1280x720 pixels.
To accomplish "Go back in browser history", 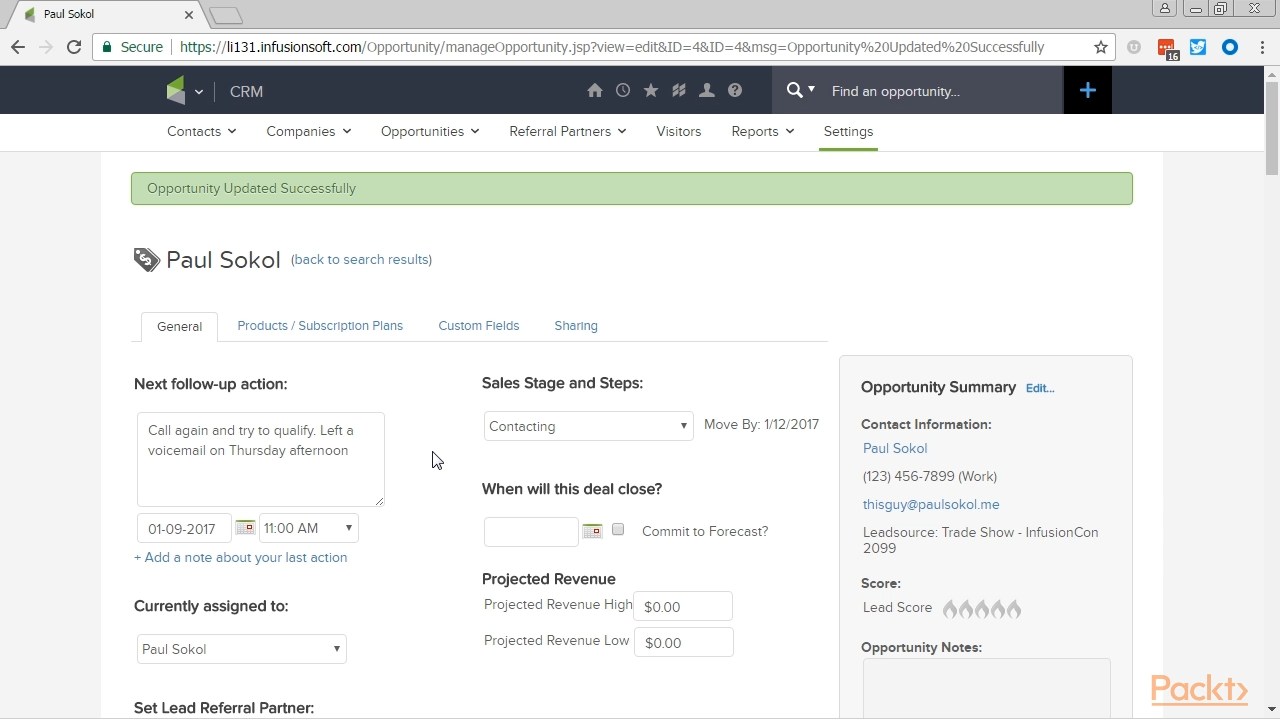I will coord(18,47).
